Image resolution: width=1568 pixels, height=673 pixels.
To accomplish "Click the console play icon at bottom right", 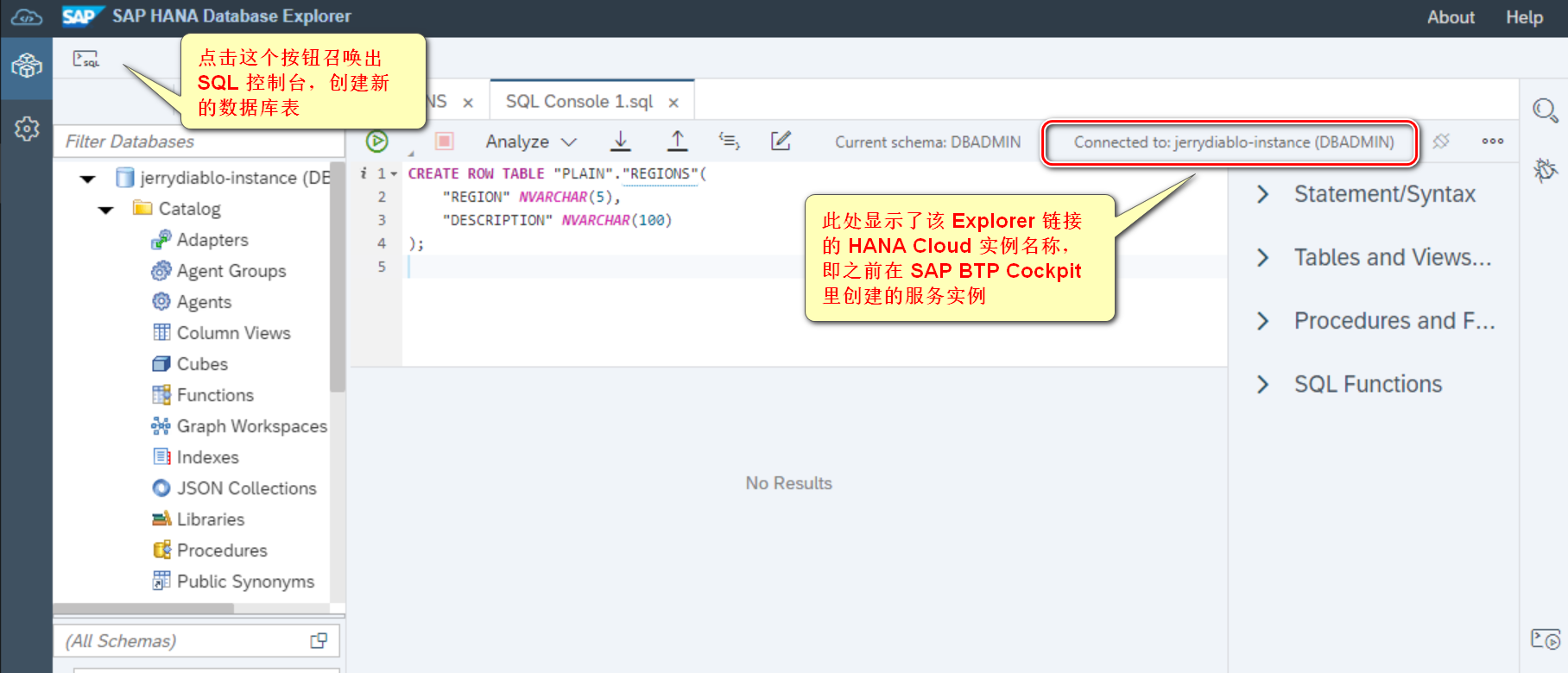I will click(1545, 639).
